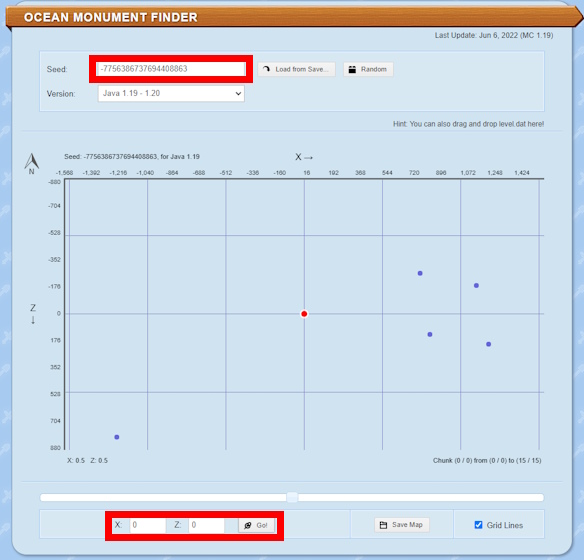
Task: Open the Version dropdown Java 1.19 - 1.20
Action: (171, 93)
